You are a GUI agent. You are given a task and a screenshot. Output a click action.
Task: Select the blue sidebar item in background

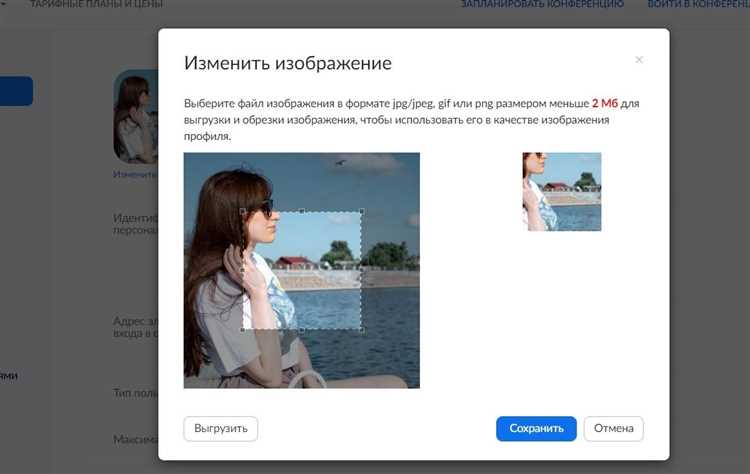coord(16,90)
